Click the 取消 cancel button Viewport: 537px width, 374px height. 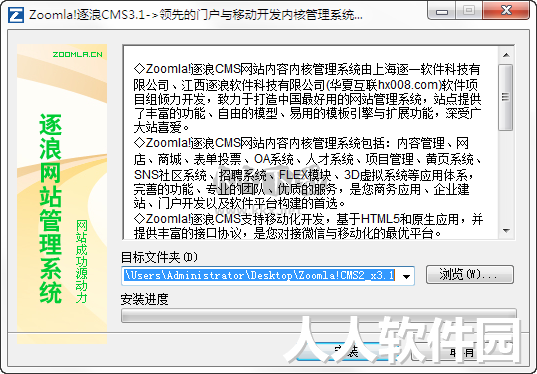(x=463, y=351)
